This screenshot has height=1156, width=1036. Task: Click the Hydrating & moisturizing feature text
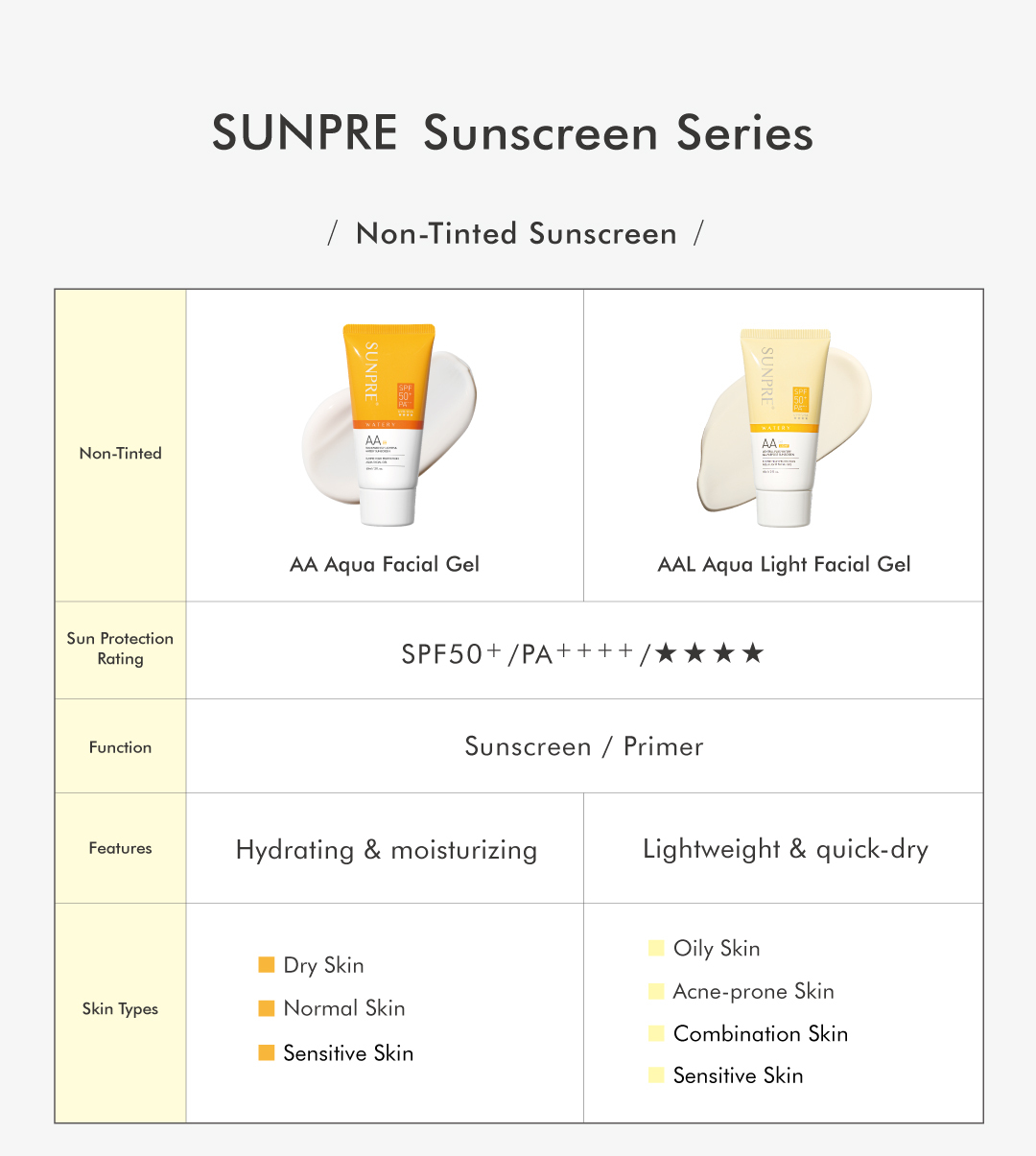(x=386, y=850)
